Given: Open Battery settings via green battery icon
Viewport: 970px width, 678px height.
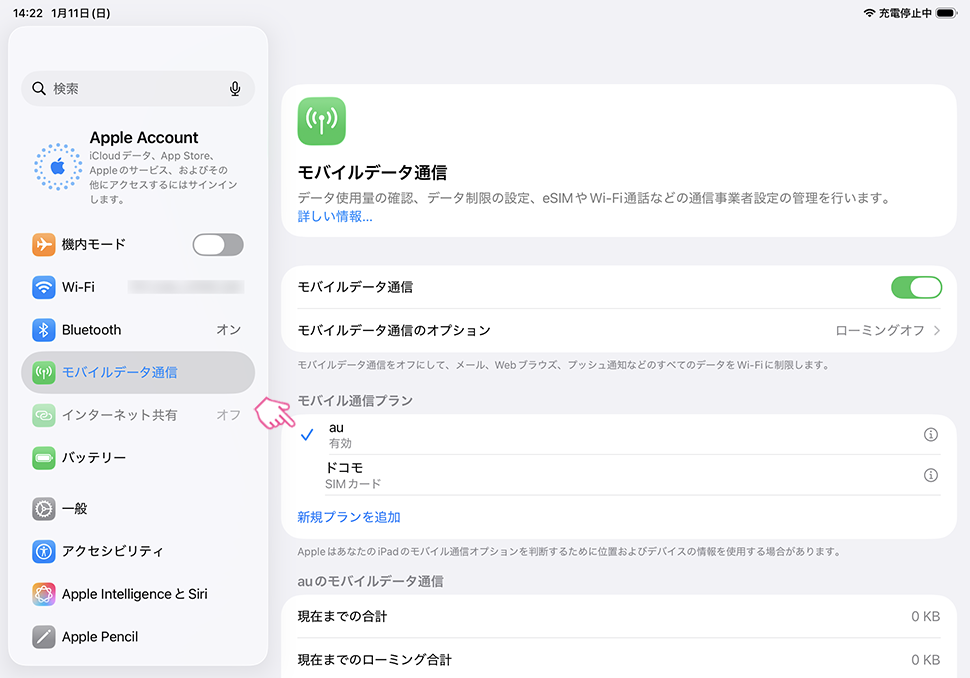Looking at the screenshot, I should click(x=43, y=458).
